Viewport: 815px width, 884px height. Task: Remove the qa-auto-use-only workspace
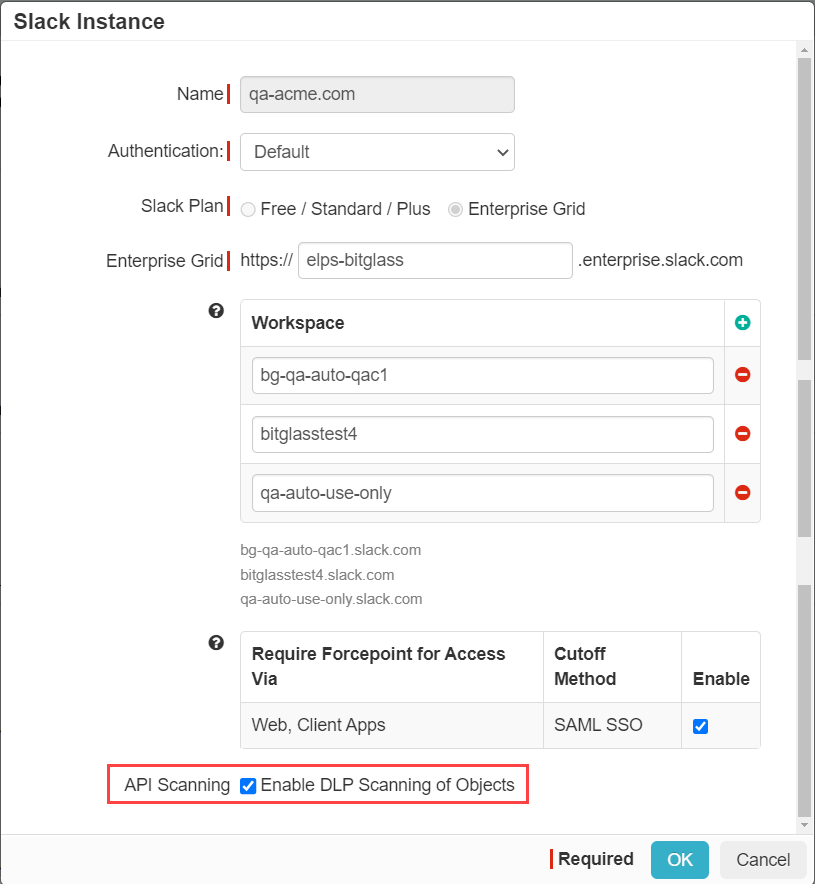point(742,492)
